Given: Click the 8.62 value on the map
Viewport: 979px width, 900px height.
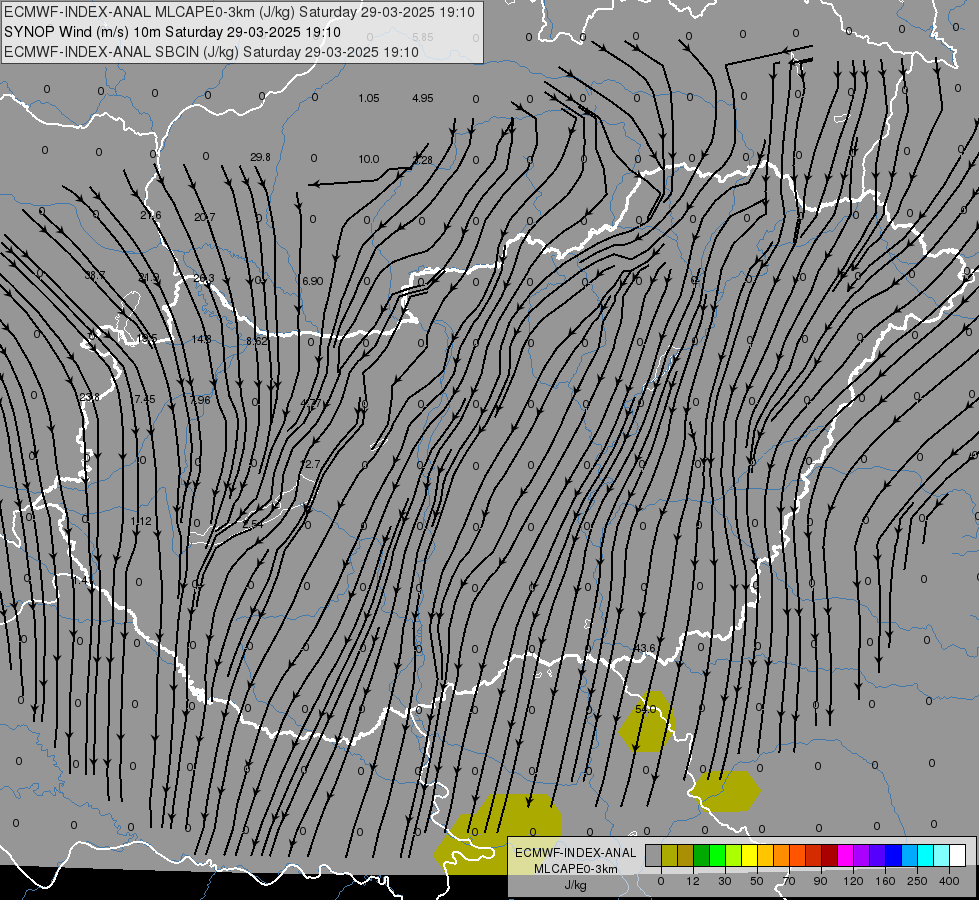Looking at the screenshot, I should coord(257,341).
